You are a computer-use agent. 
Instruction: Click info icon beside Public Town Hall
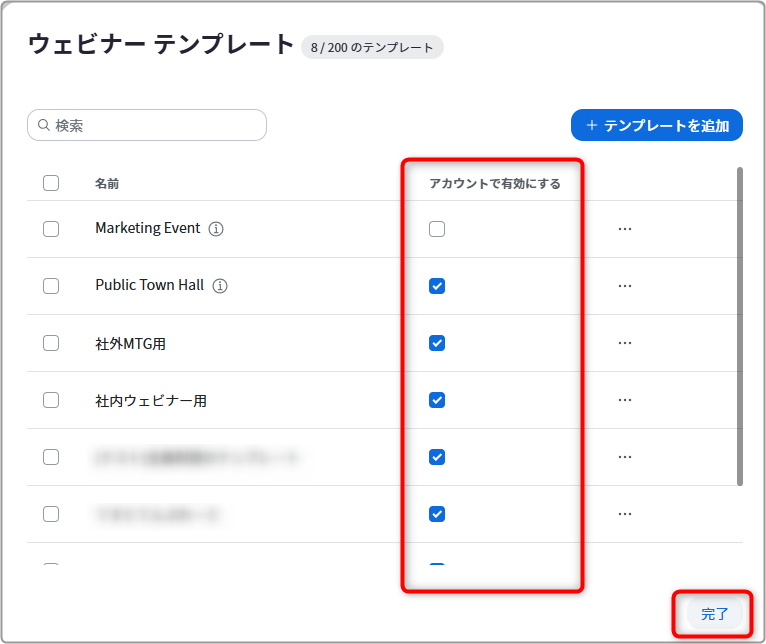point(220,286)
